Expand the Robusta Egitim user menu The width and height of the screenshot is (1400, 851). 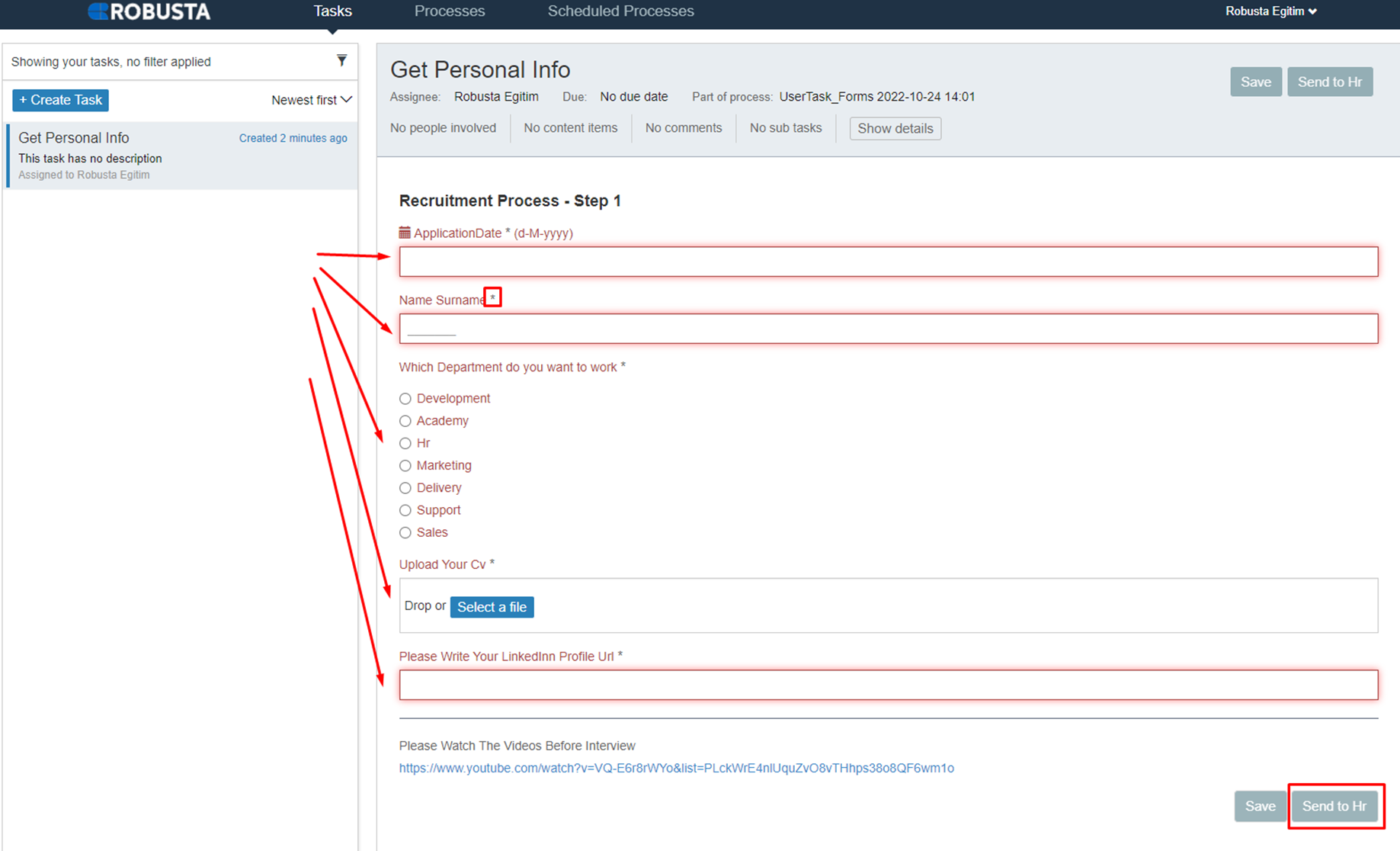click(x=1271, y=11)
